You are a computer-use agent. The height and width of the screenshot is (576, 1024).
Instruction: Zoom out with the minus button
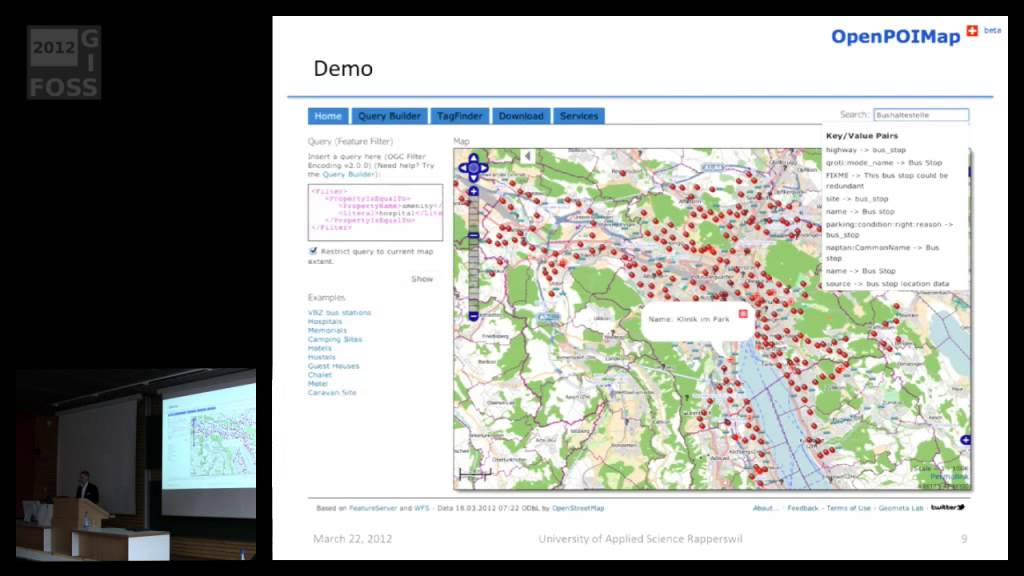pos(473,316)
